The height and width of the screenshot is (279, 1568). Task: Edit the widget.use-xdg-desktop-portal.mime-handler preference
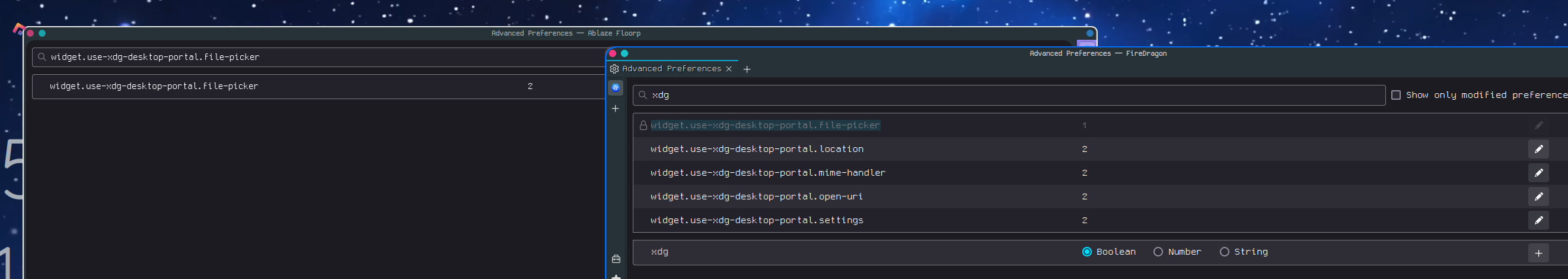pos(1538,172)
